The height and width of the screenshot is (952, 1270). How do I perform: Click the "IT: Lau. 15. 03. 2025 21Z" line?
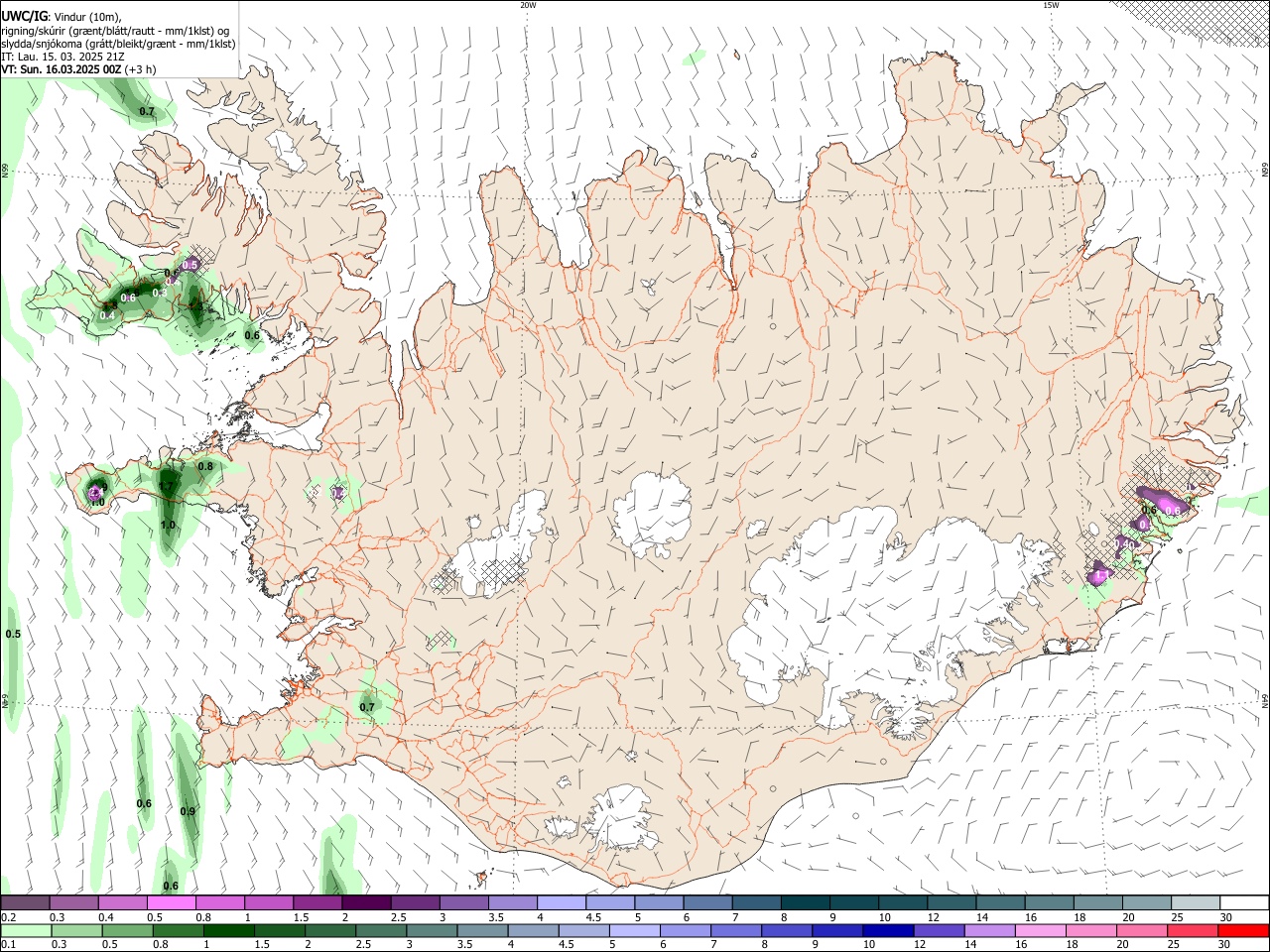pyautogui.click(x=61, y=57)
